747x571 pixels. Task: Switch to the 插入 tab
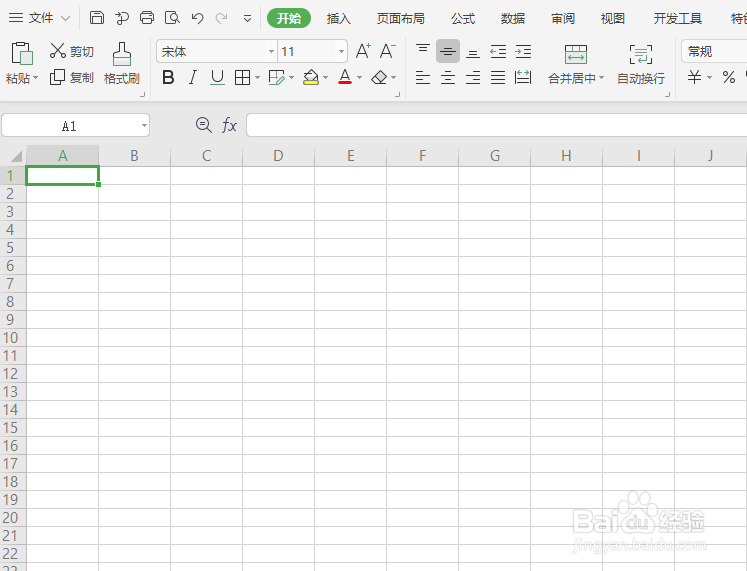[x=339, y=19]
